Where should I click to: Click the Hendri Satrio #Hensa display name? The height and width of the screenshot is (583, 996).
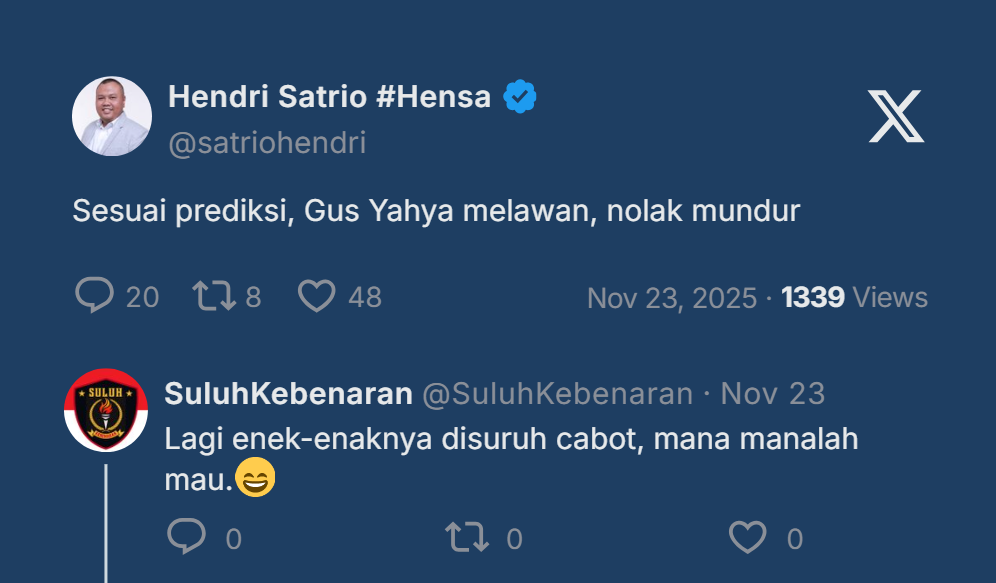click(x=329, y=97)
